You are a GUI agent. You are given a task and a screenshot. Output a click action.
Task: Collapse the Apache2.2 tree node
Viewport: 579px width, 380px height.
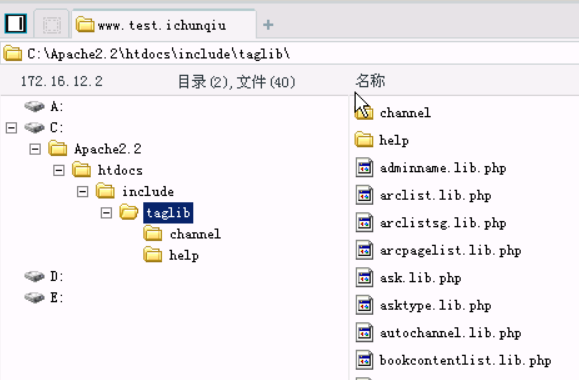[35, 149]
